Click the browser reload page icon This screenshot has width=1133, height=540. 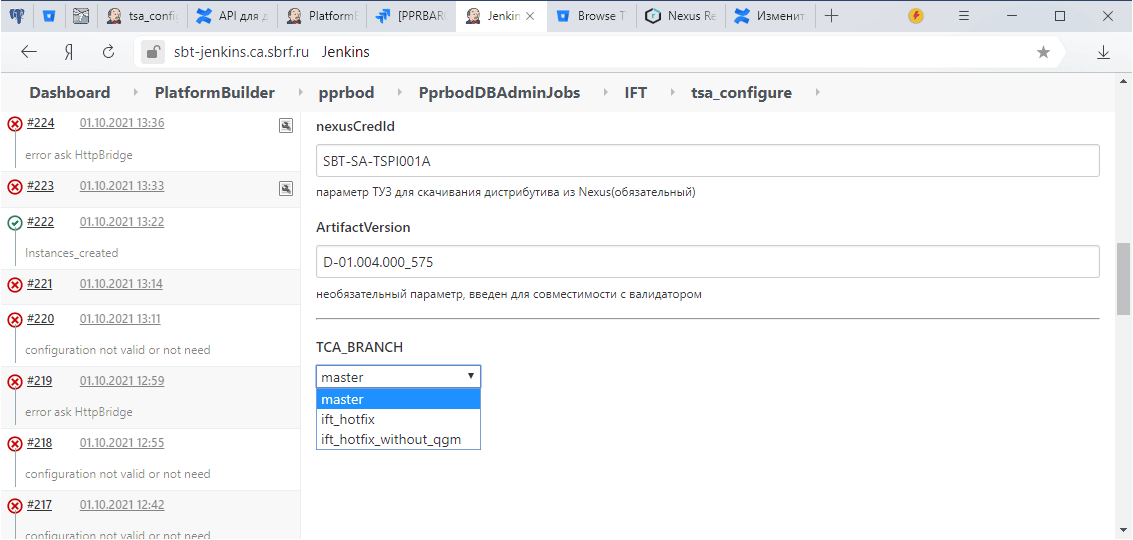tap(108, 52)
